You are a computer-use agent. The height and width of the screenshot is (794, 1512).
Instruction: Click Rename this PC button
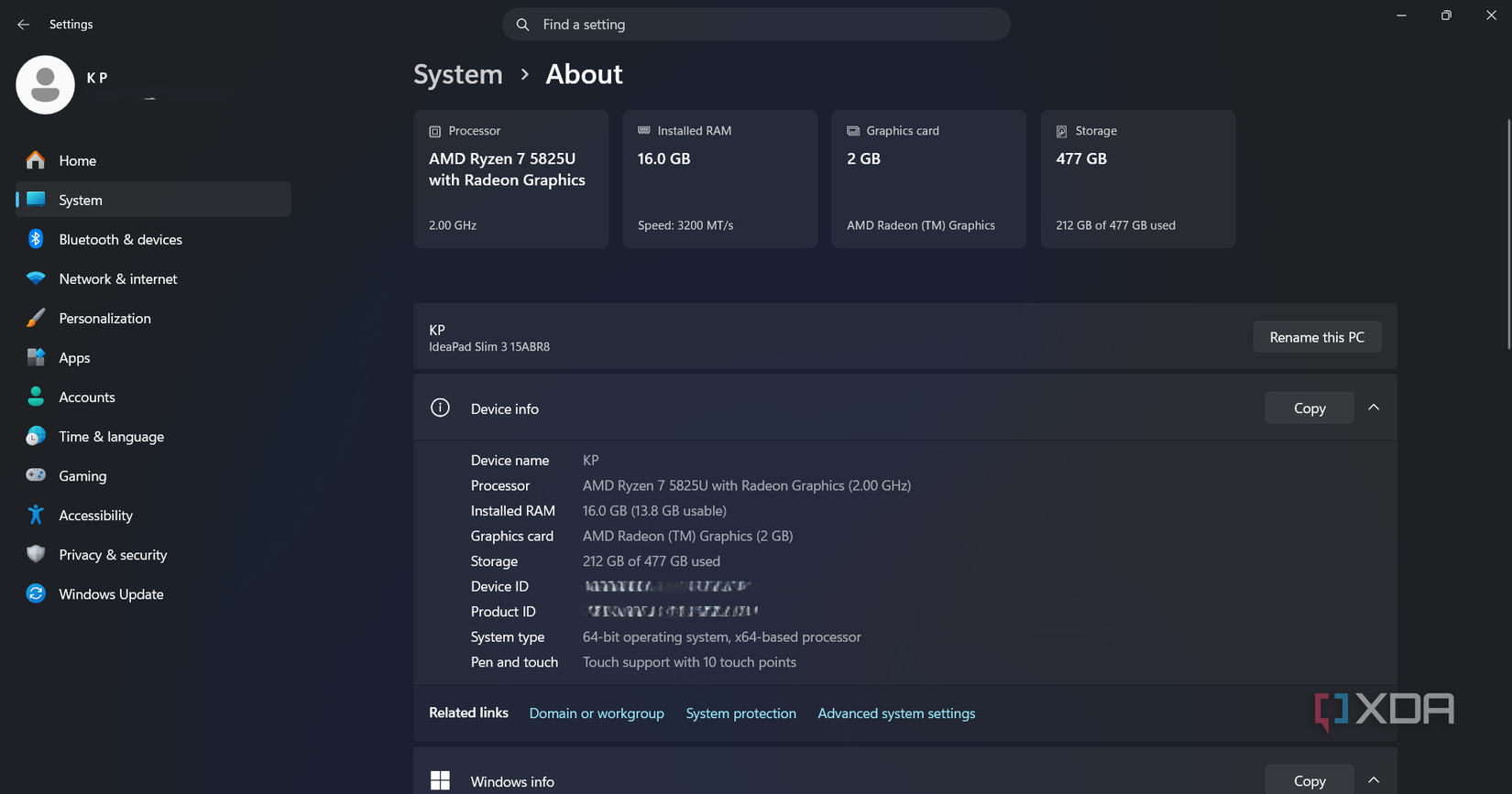1317,337
